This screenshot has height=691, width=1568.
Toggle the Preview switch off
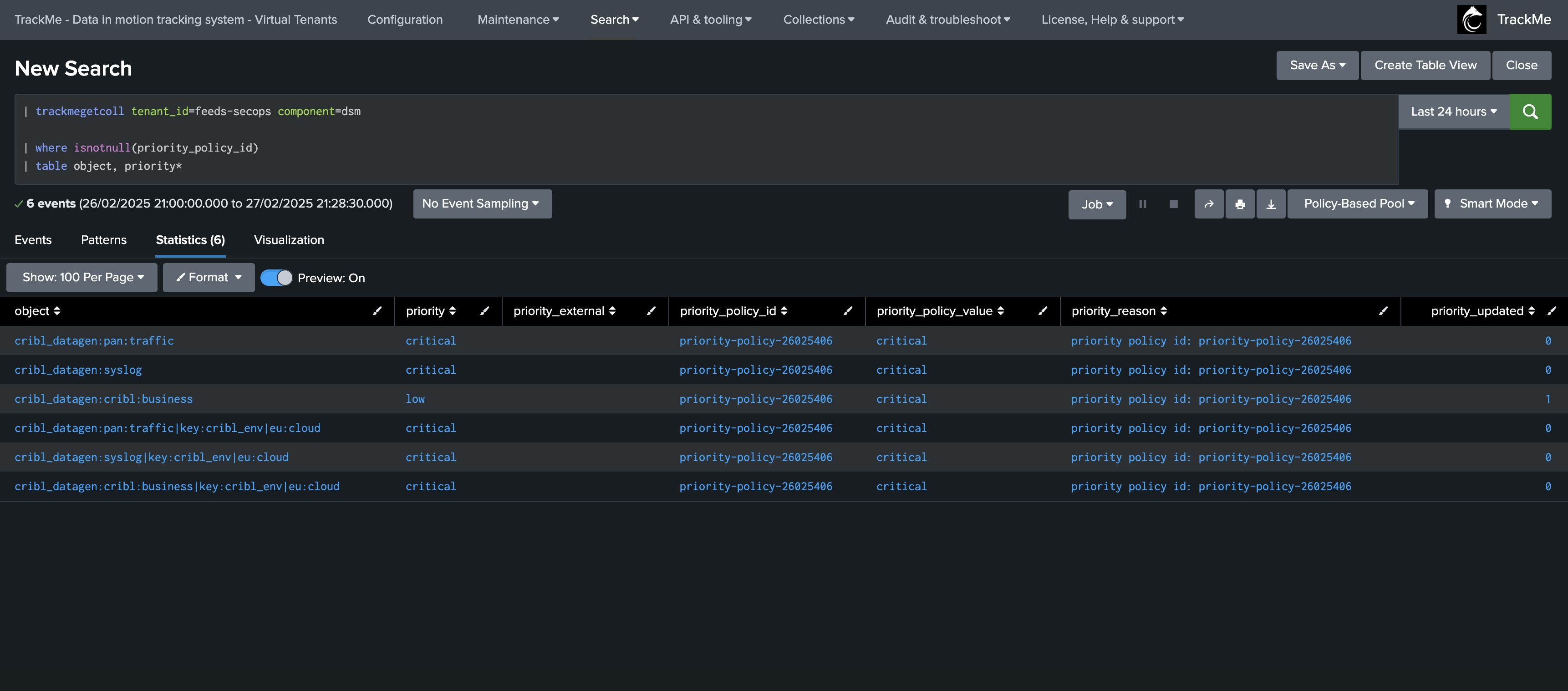tap(276, 278)
